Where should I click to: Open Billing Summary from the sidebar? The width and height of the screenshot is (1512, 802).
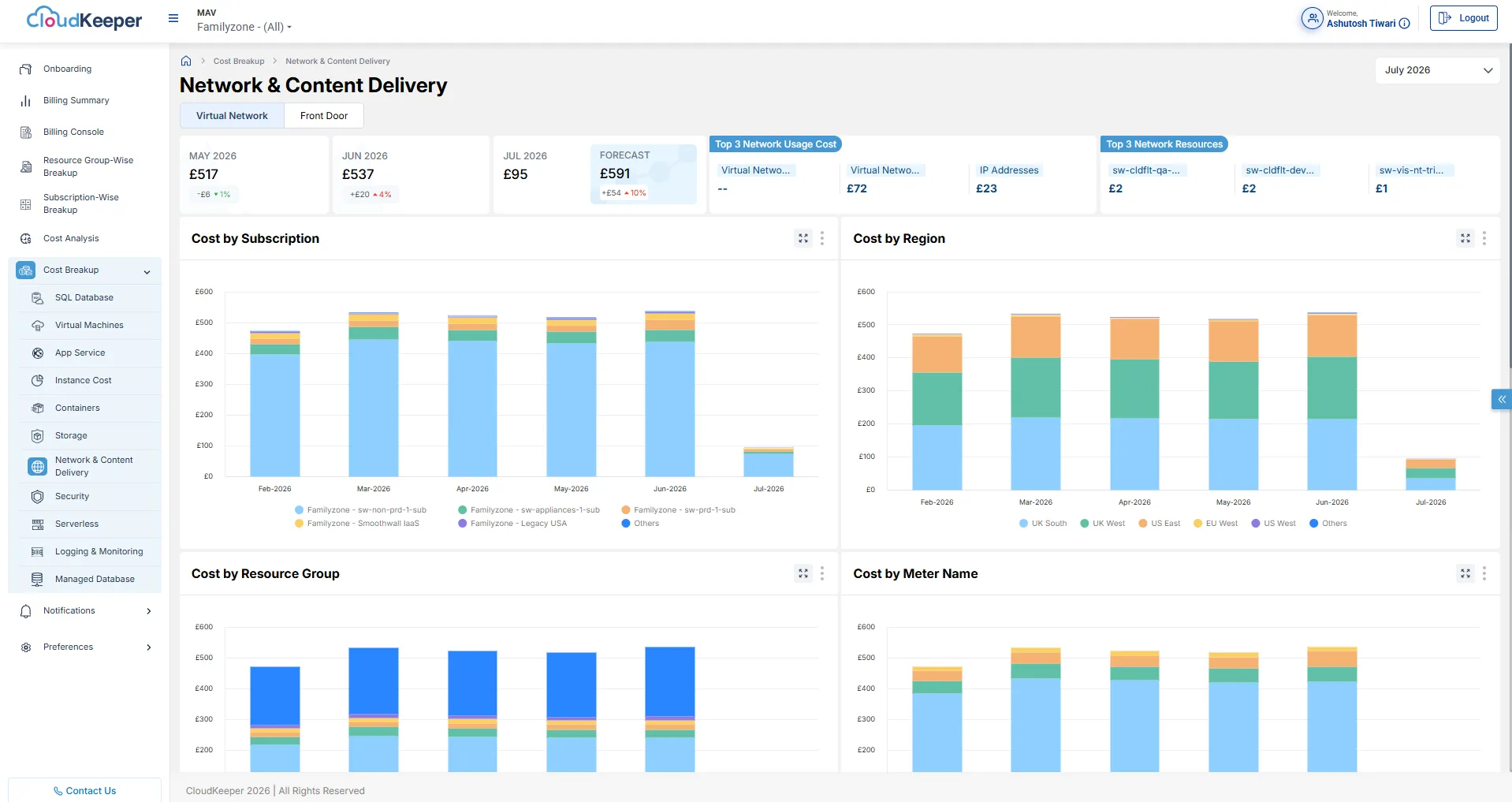76,101
